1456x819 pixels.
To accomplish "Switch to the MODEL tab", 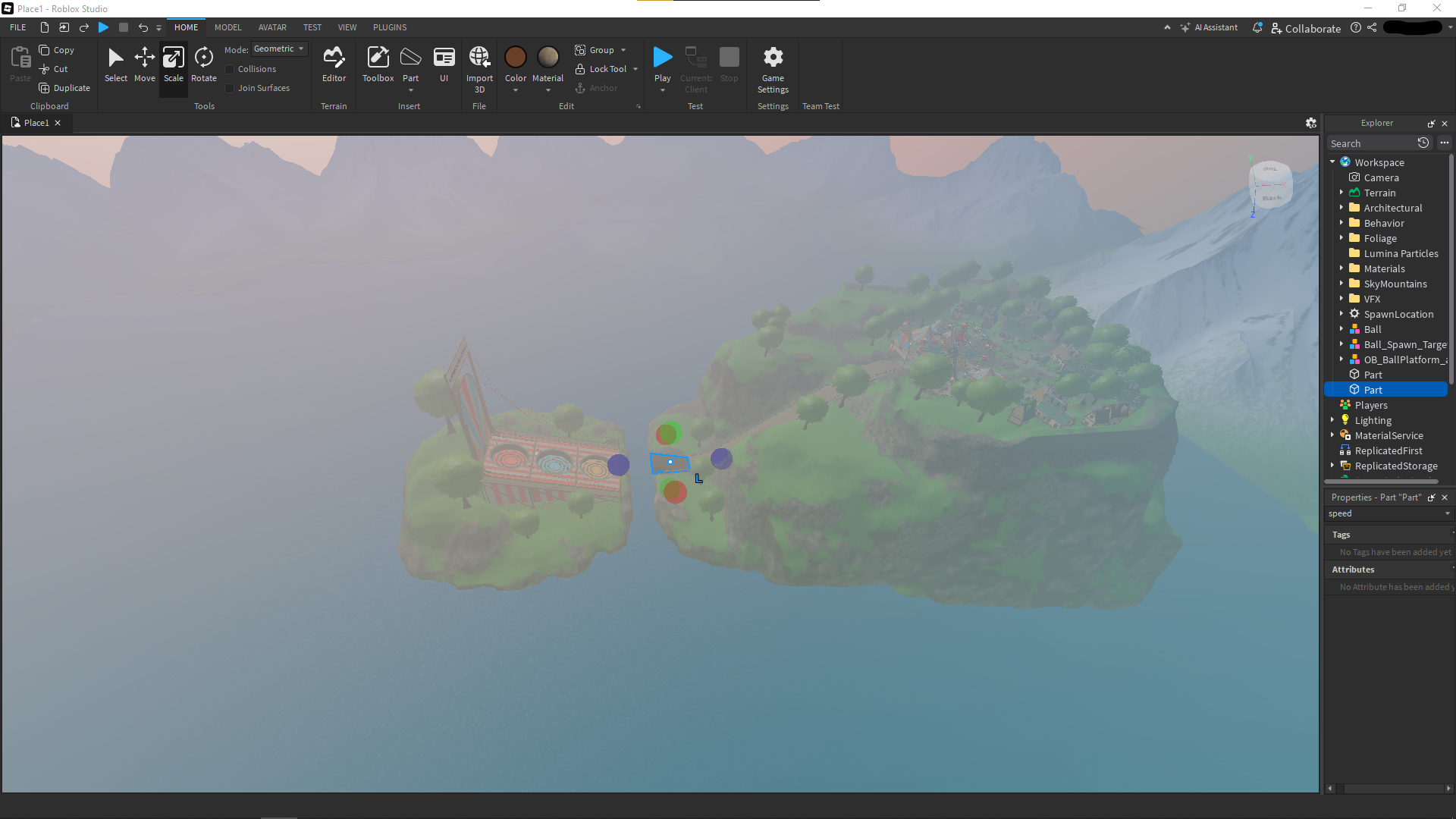I will click(227, 27).
